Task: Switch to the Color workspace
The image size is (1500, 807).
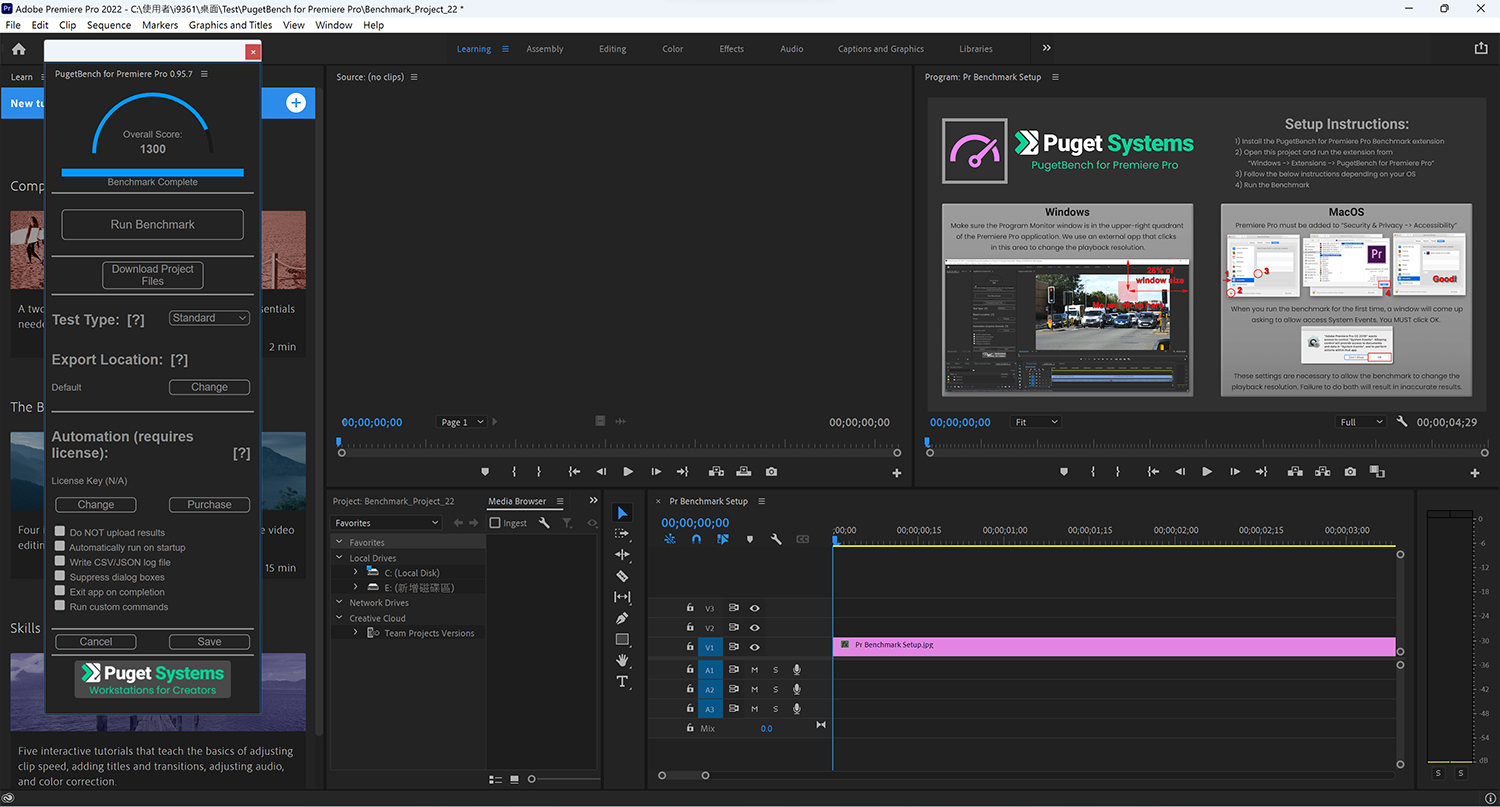Action: pyautogui.click(x=673, y=49)
